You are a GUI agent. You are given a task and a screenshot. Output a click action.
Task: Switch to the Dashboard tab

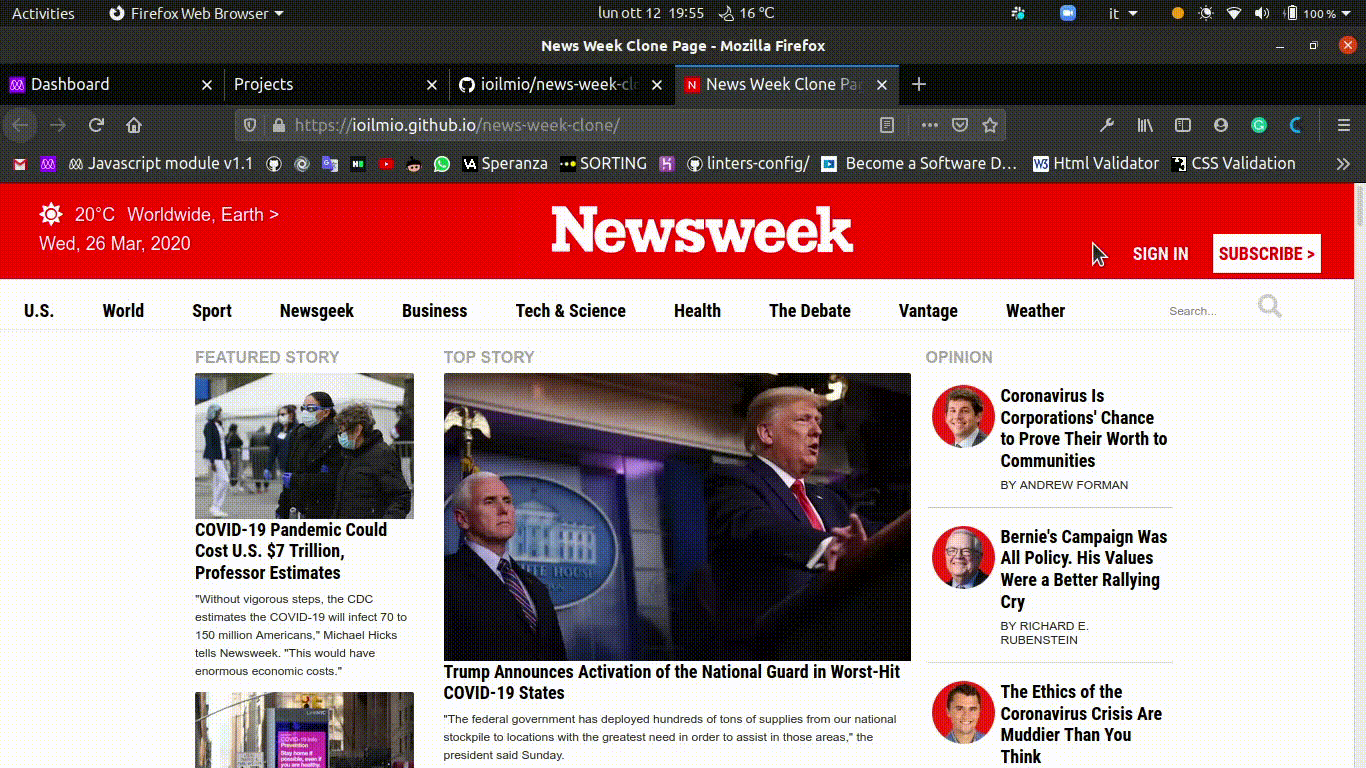112,84
